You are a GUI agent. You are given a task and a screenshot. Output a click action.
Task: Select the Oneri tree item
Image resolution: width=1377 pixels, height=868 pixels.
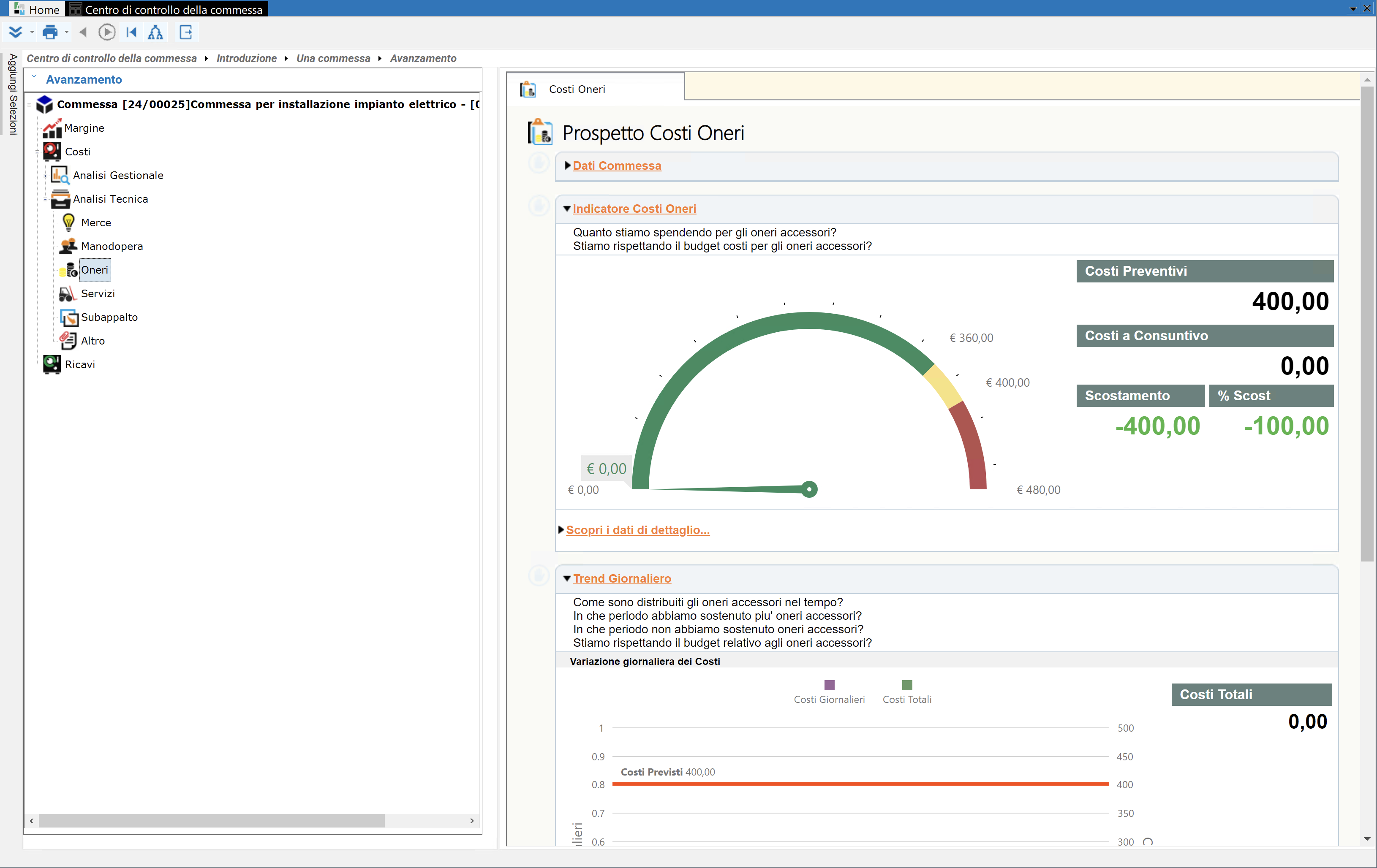point(94,270)
